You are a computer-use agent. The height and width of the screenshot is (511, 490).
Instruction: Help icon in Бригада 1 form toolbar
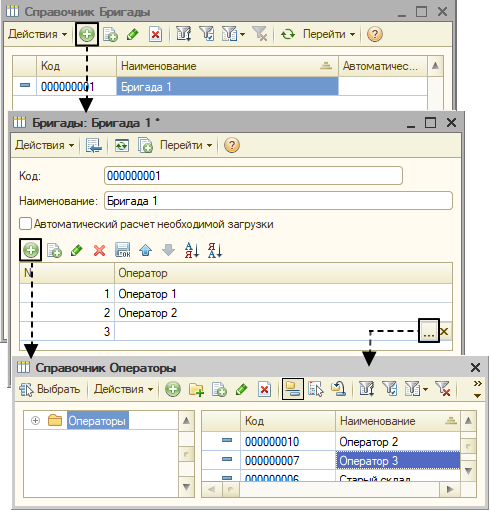click(232, 145)
